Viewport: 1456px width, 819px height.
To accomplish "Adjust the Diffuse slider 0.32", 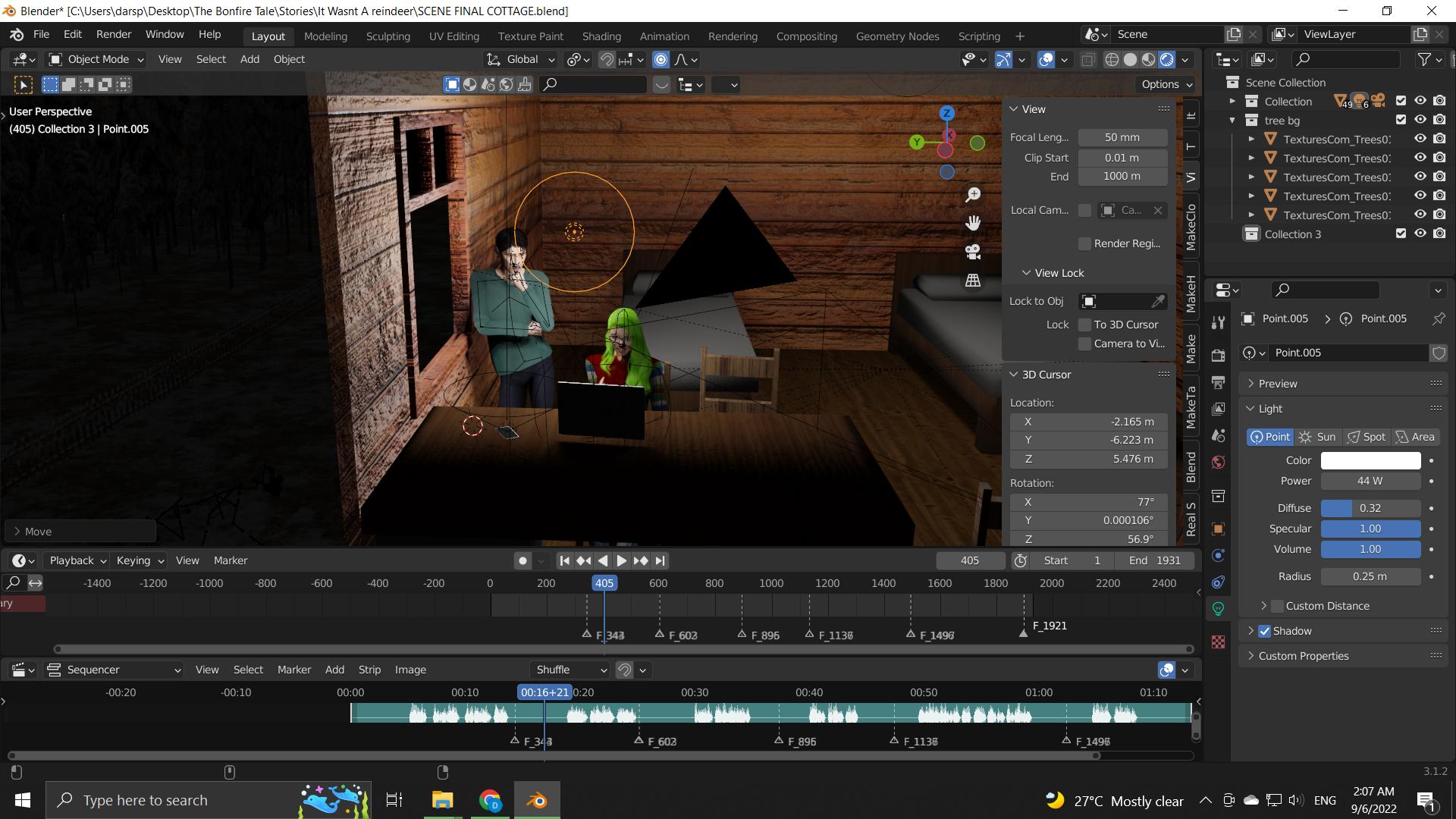I will point(1370,509).
